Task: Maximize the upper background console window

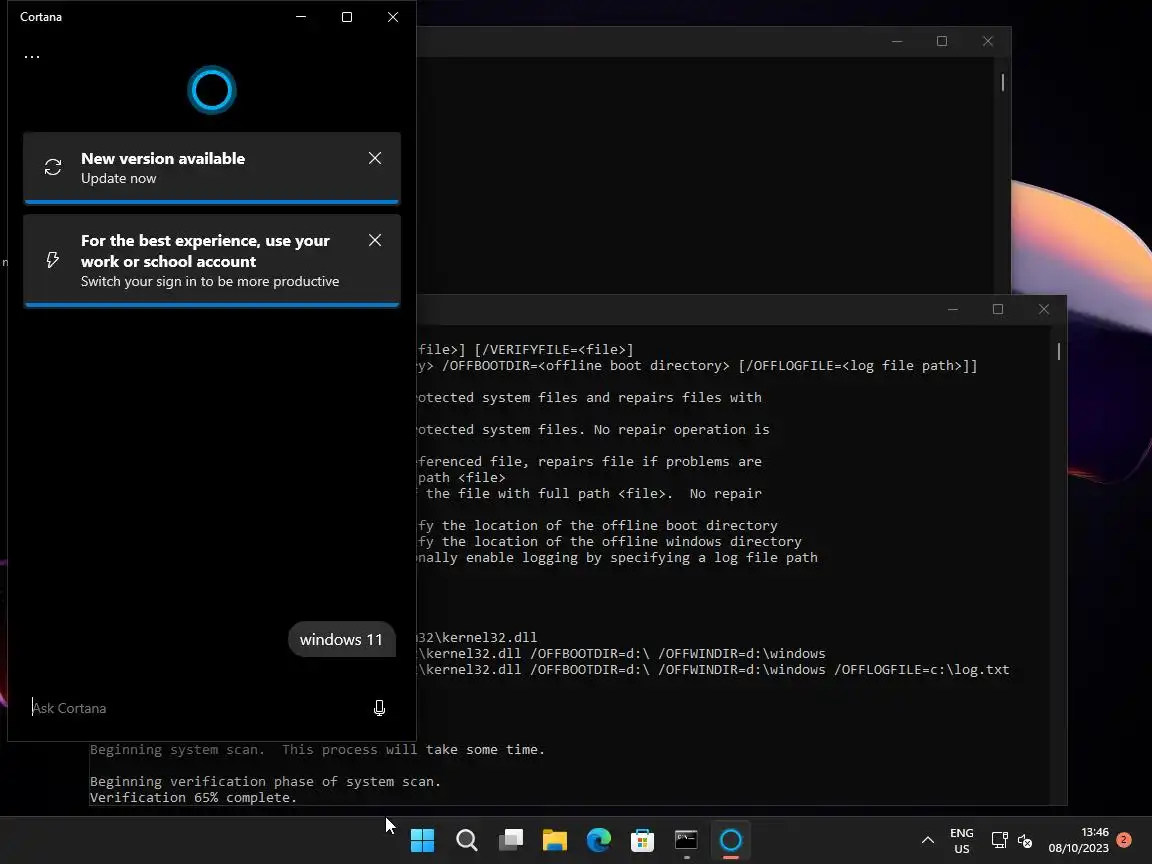Action: pos(942,41)
